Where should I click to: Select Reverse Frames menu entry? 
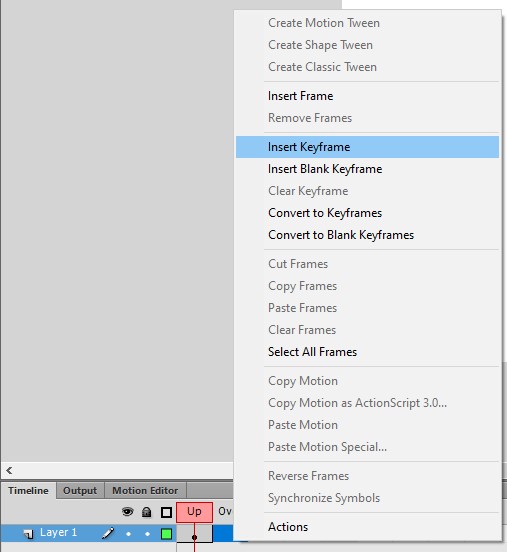coord(367,476)
